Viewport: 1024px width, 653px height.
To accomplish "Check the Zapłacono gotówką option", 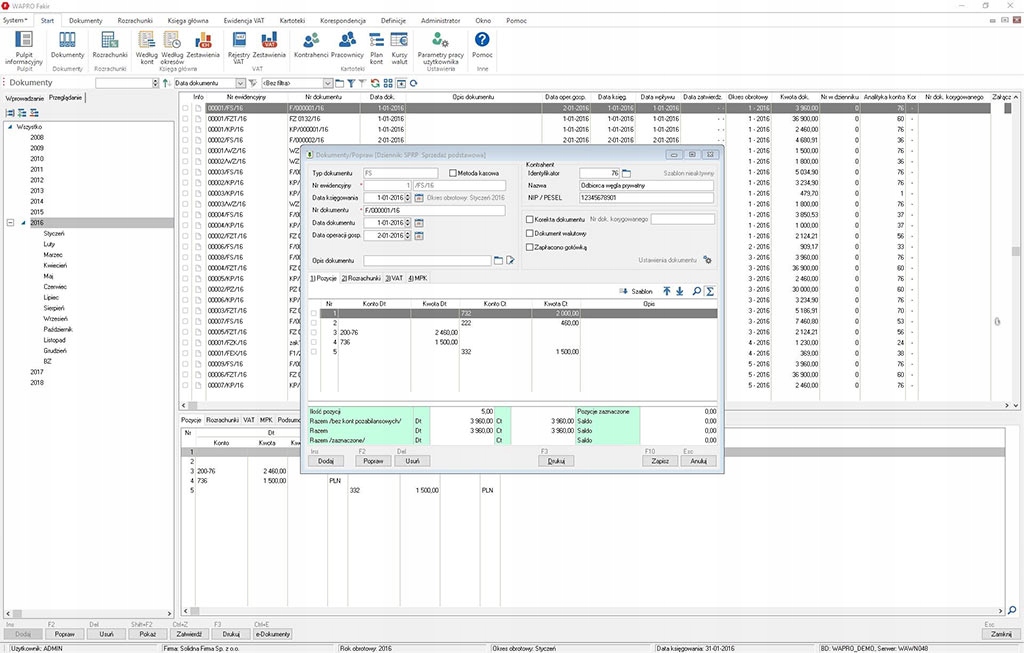I will coord(530,246).
